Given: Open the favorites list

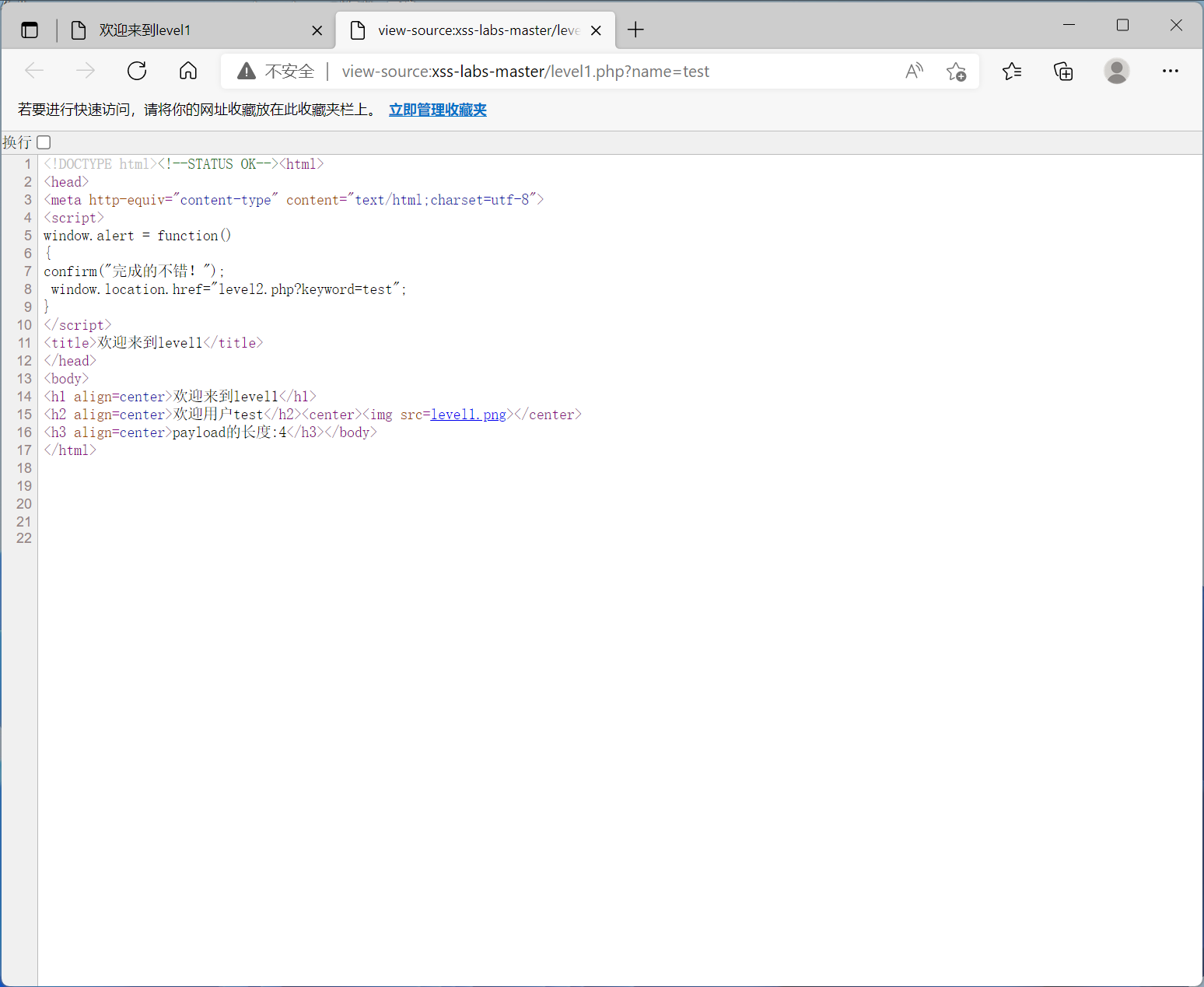Looking at the screenshot, I should point(1012,72).
